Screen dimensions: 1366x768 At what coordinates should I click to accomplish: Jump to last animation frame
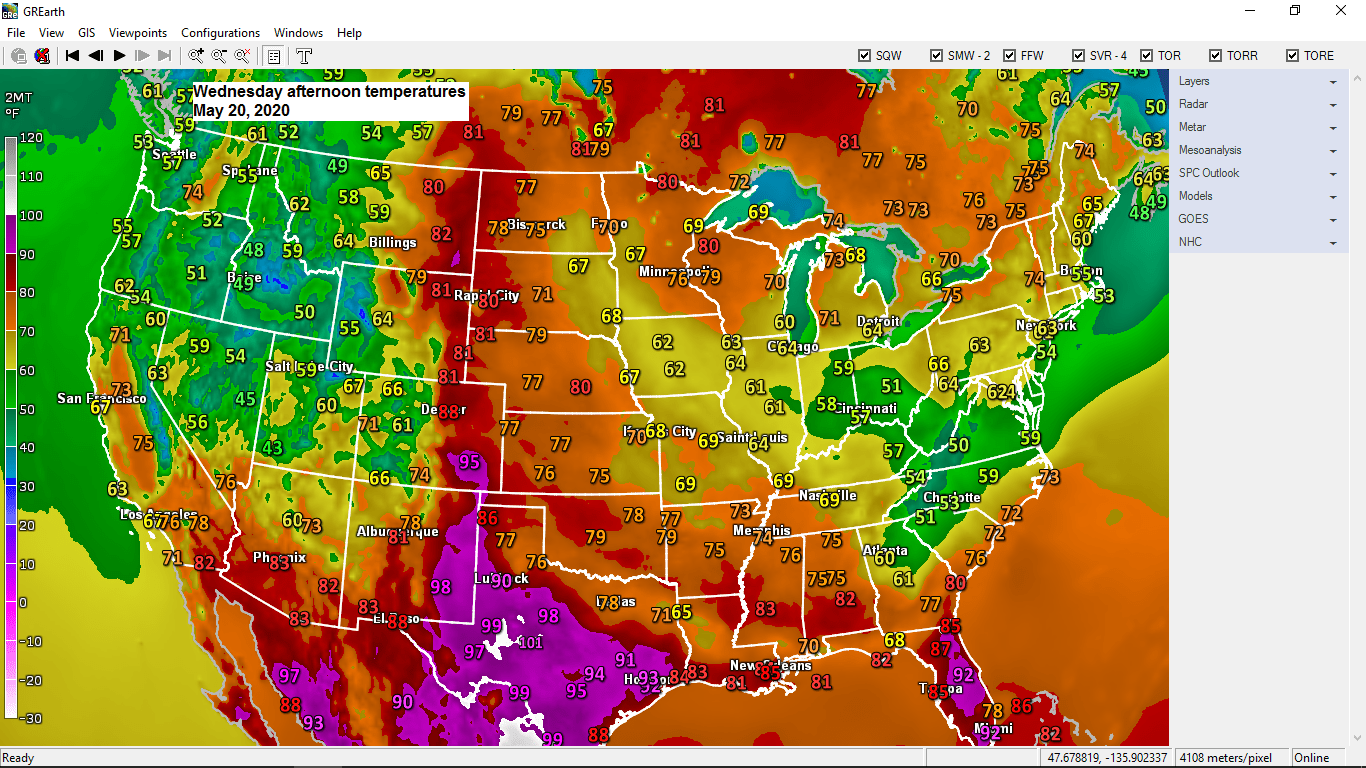coord(165,56)
